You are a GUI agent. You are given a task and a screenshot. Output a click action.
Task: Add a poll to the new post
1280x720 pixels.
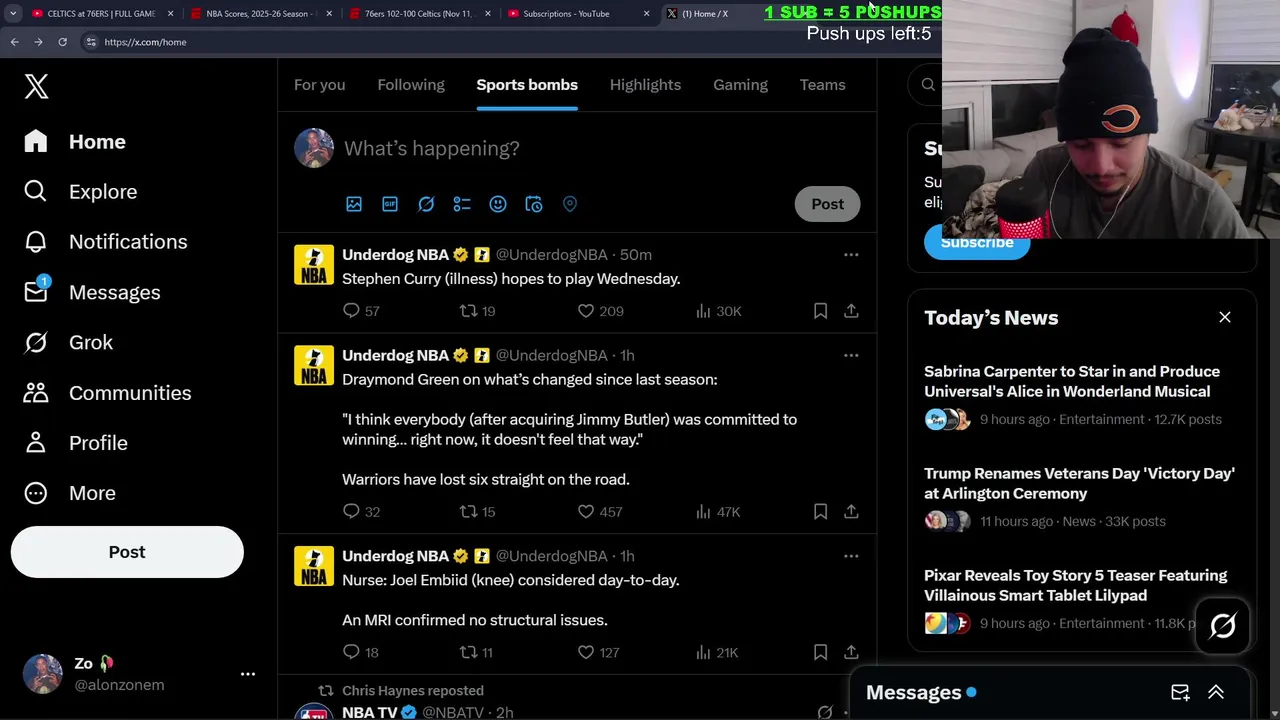click(462, 204)
